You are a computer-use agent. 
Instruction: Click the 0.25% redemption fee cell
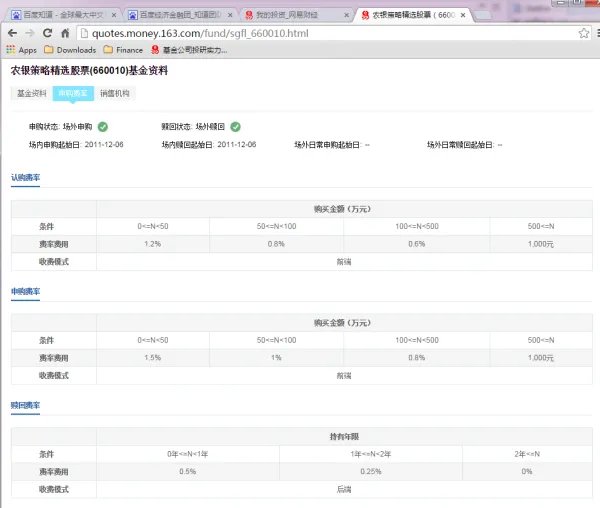(x=371, y=472)
